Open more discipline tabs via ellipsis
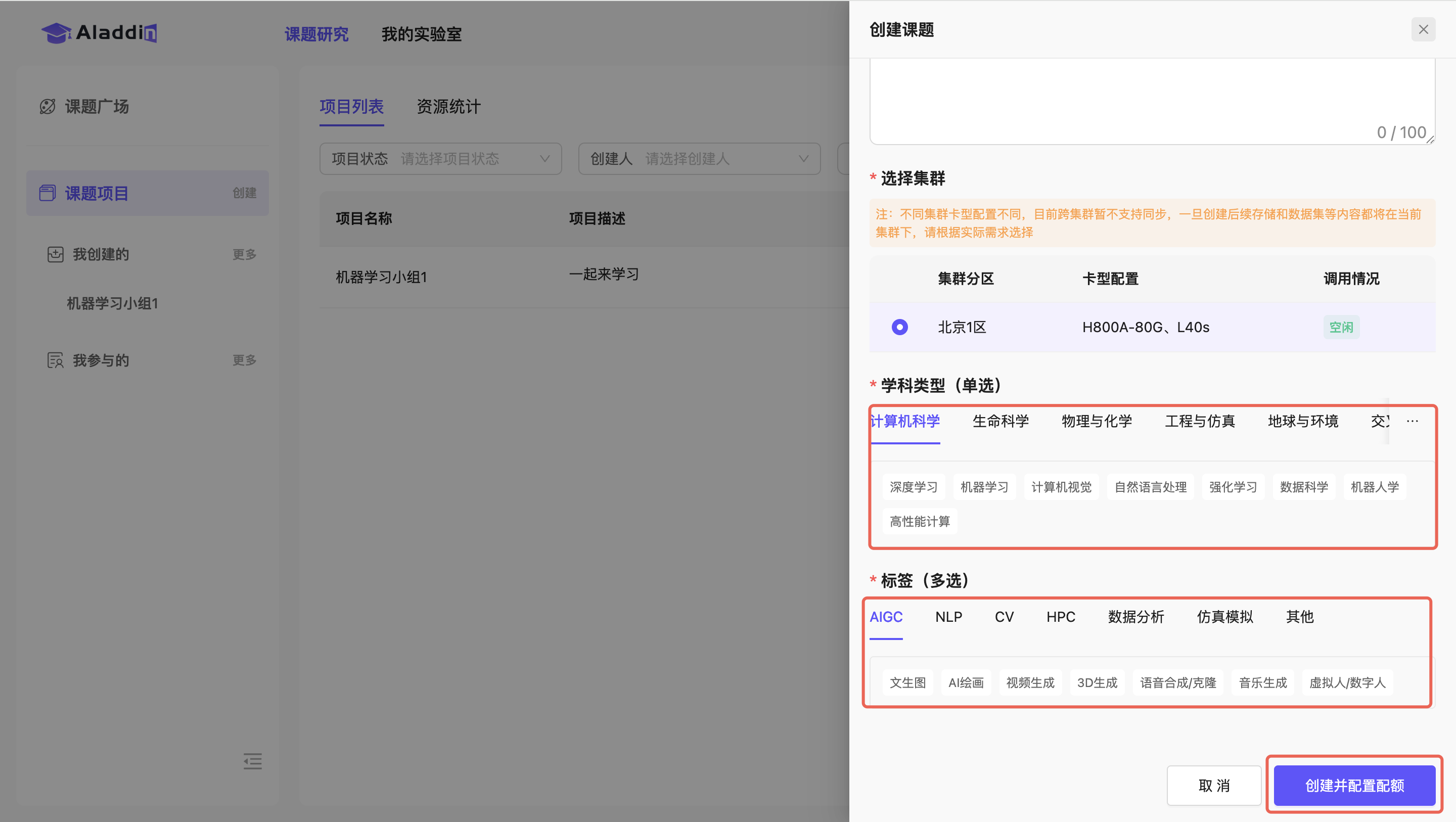The width and height of the screenshot is (1456, 822). 1412,421
